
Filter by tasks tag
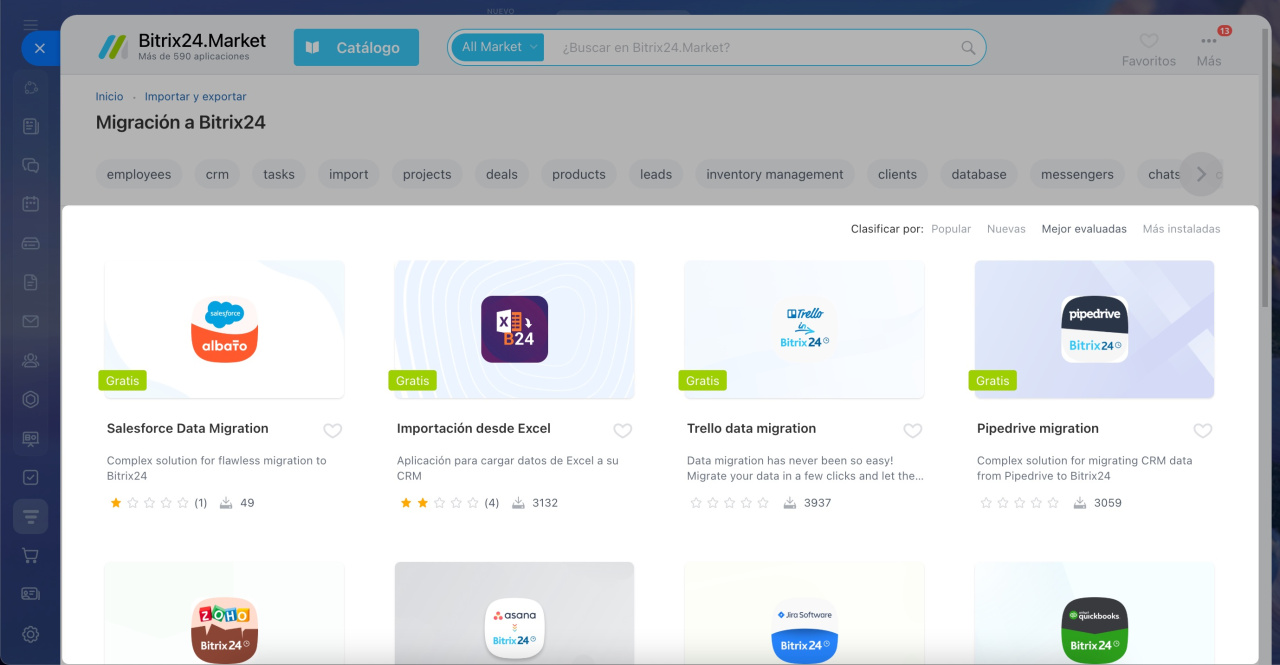279,174
